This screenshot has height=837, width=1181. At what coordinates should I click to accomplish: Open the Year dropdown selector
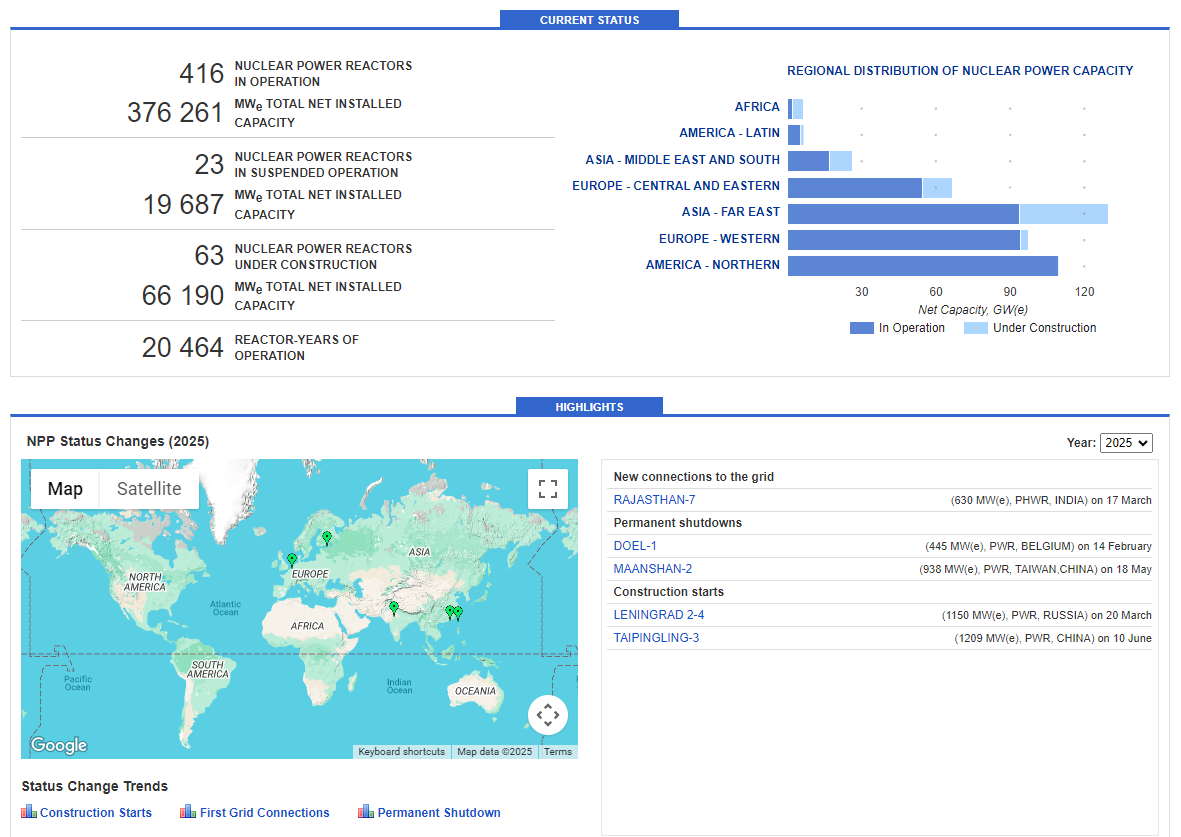[x=1126, y=443]
